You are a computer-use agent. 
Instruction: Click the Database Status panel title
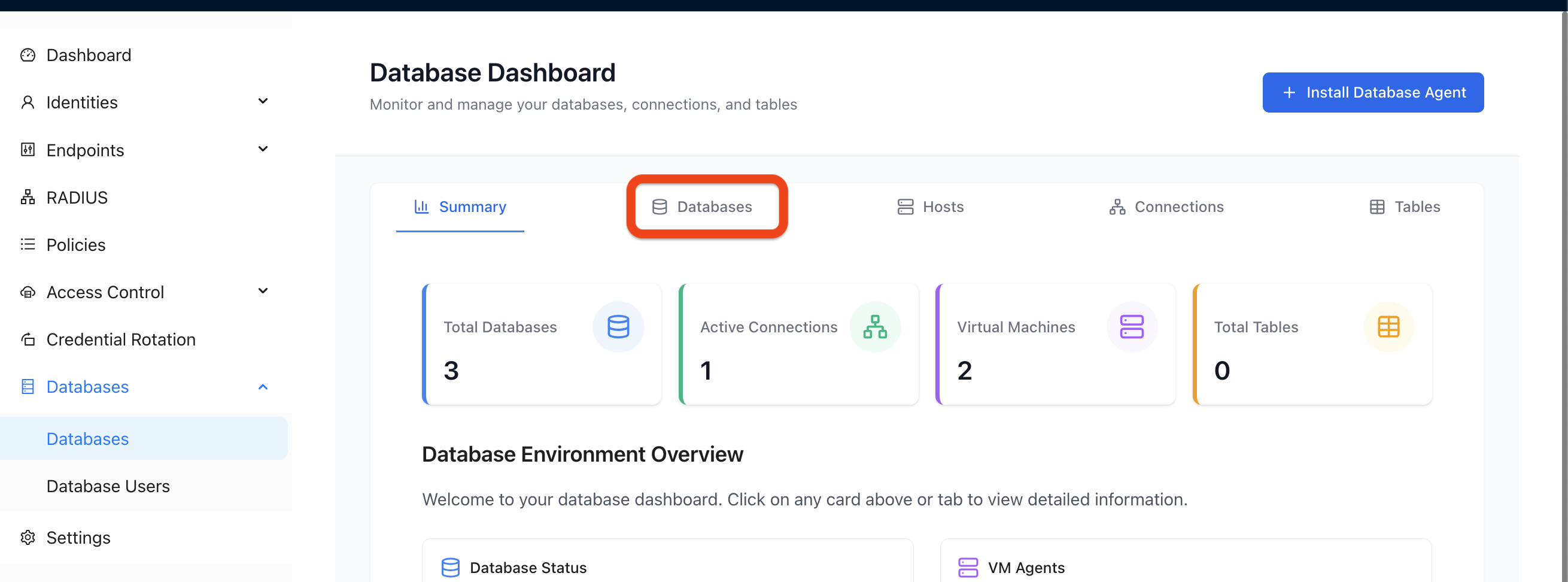[x=528, y=568]
